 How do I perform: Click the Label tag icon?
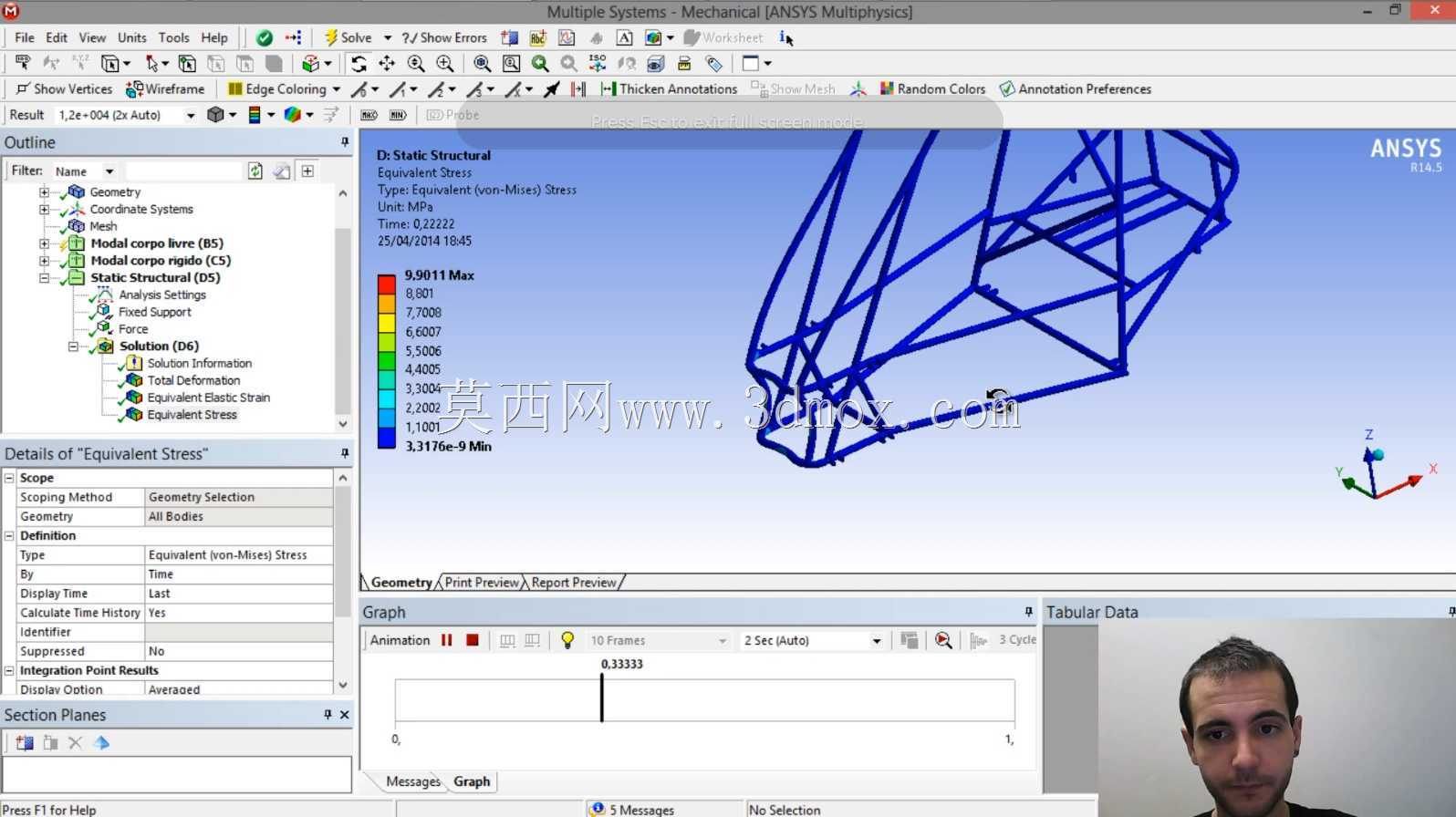point(713,64)
